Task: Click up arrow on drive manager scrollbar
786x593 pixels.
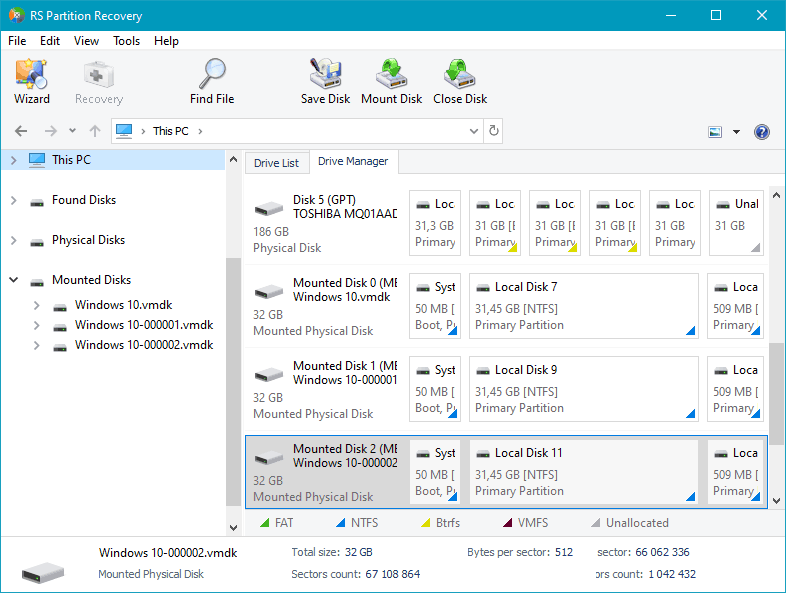Action: (776, 195)
